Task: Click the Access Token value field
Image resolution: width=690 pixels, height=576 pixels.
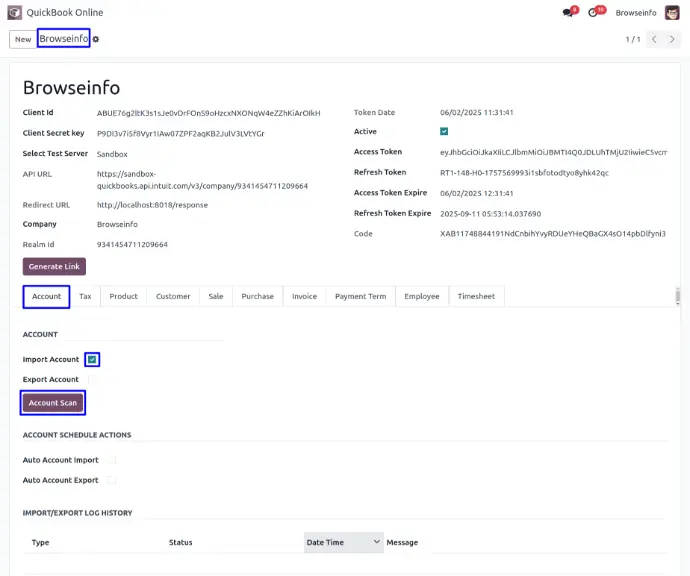Action: tap(554, 152)
